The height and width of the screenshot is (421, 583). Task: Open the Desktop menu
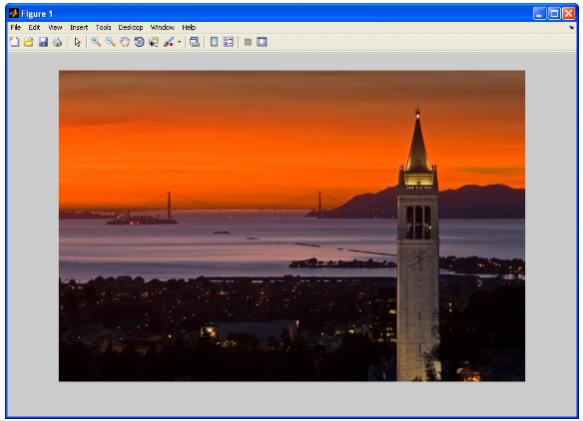pos(131,28)
